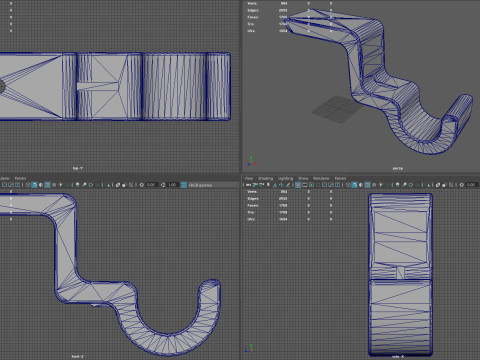Toggle 2D Pan/Zoom icon in side view toolbar
Viewport: 480px width, 360px height.
282,185
